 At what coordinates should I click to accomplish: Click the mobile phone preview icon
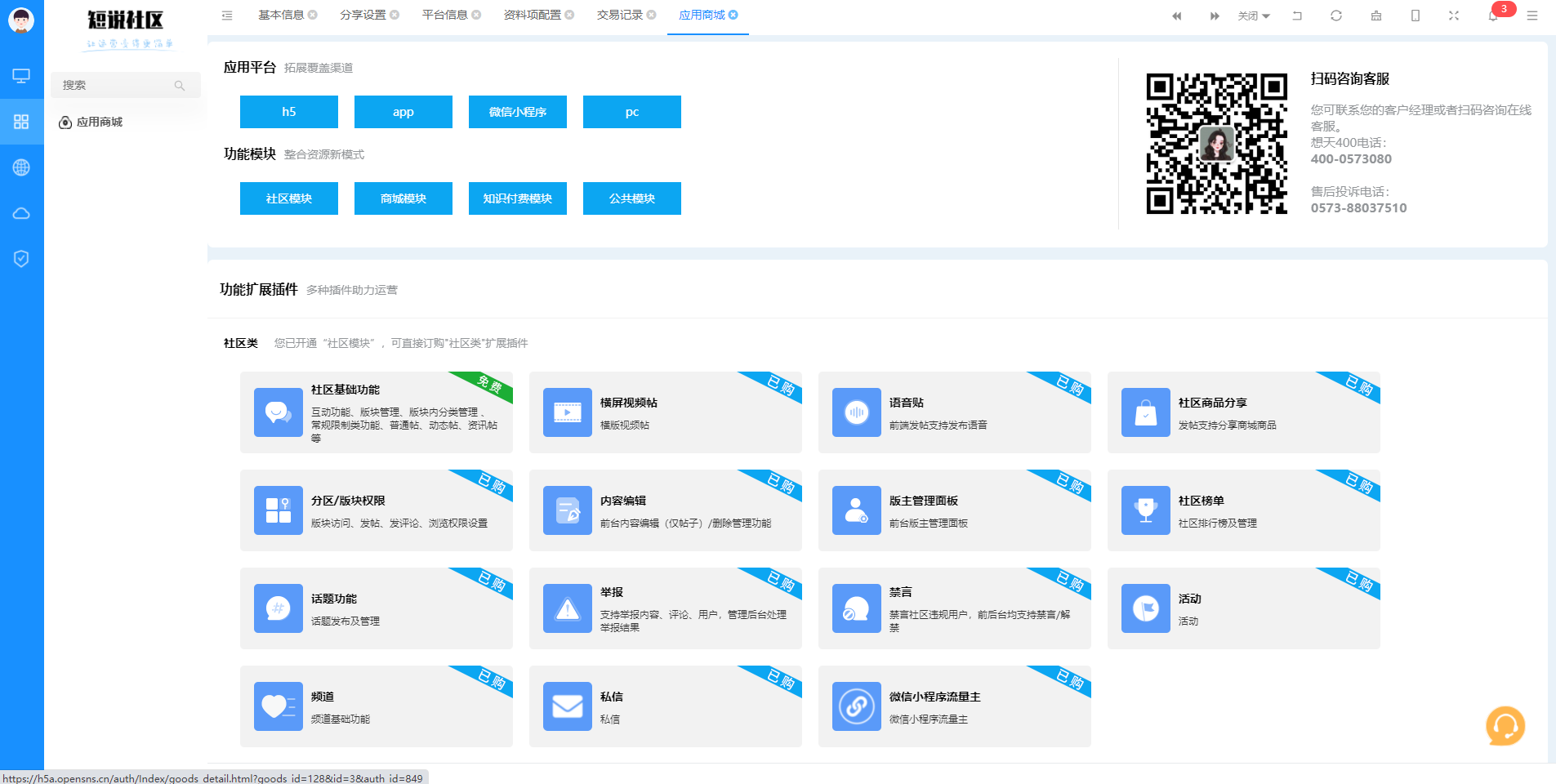pos(1416,16)
